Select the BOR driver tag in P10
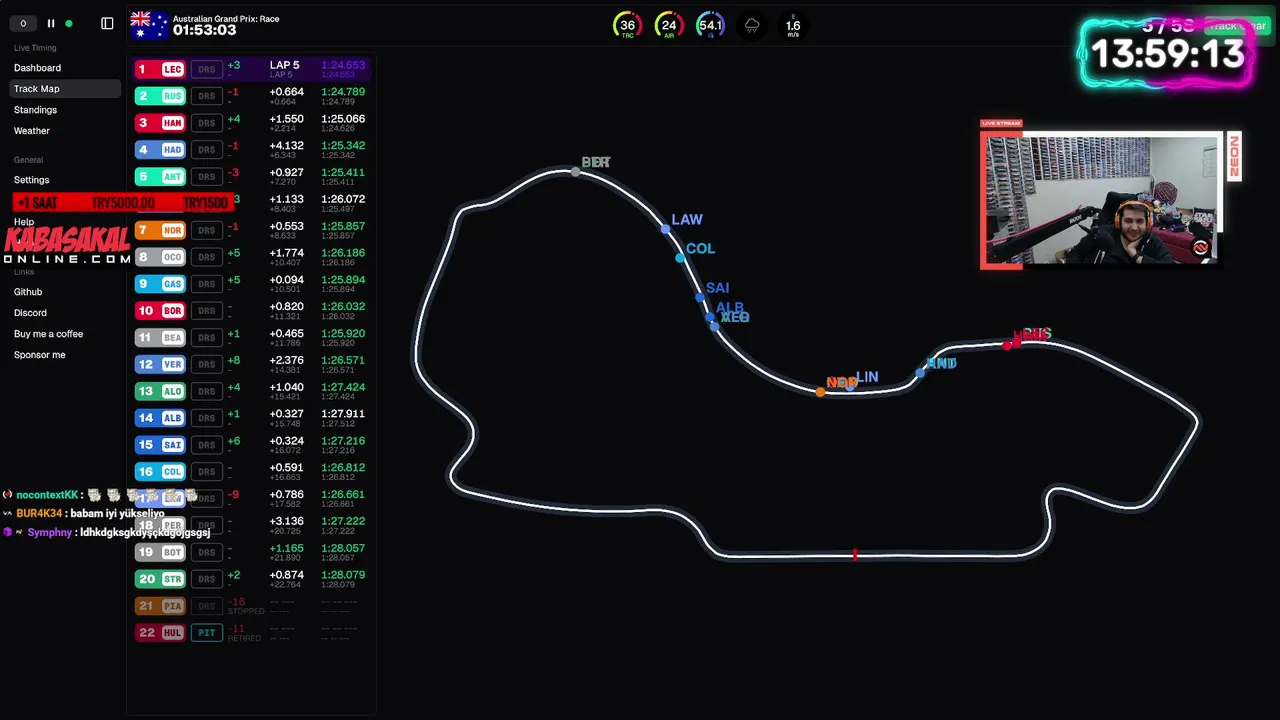This screenshot has width=1280, height=720. [160, 311]
